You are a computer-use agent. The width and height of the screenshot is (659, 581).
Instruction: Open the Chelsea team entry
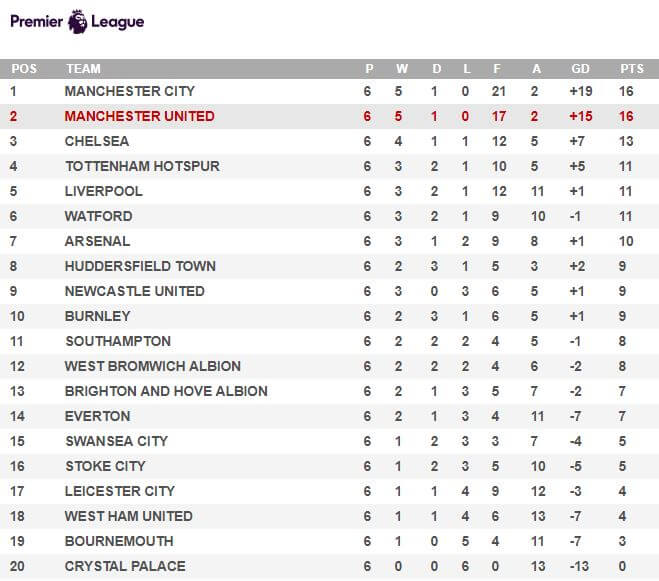pyautogui.click(x=97, y=141)
